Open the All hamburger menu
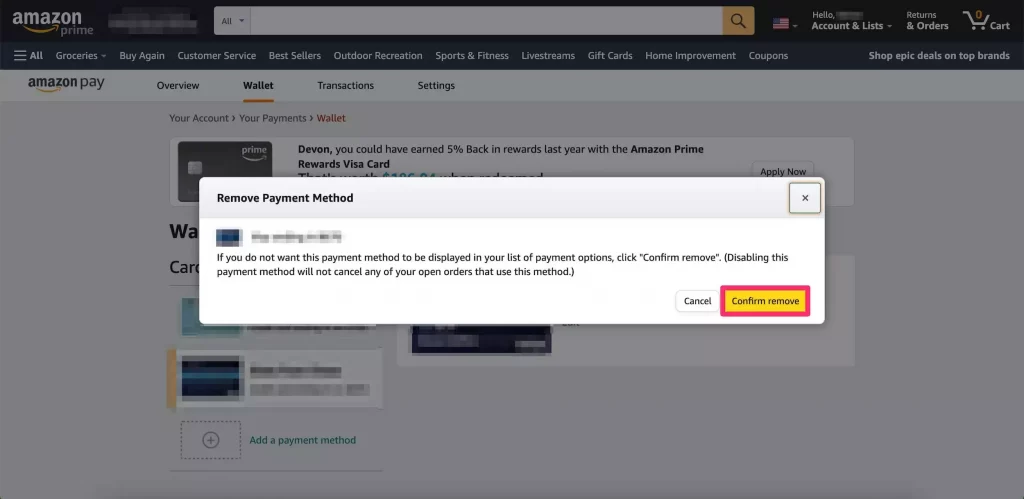The height and width of the screenshot is (499, 1024). pyautogui.click(x=28, y=56)
